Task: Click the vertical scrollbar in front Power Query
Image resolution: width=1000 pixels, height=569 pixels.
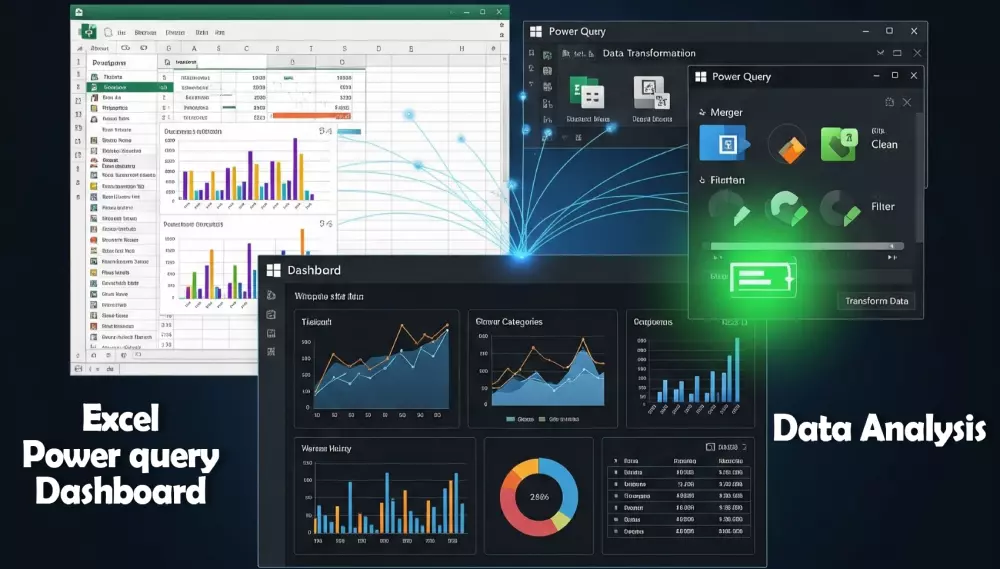Action: coord(919,177)
